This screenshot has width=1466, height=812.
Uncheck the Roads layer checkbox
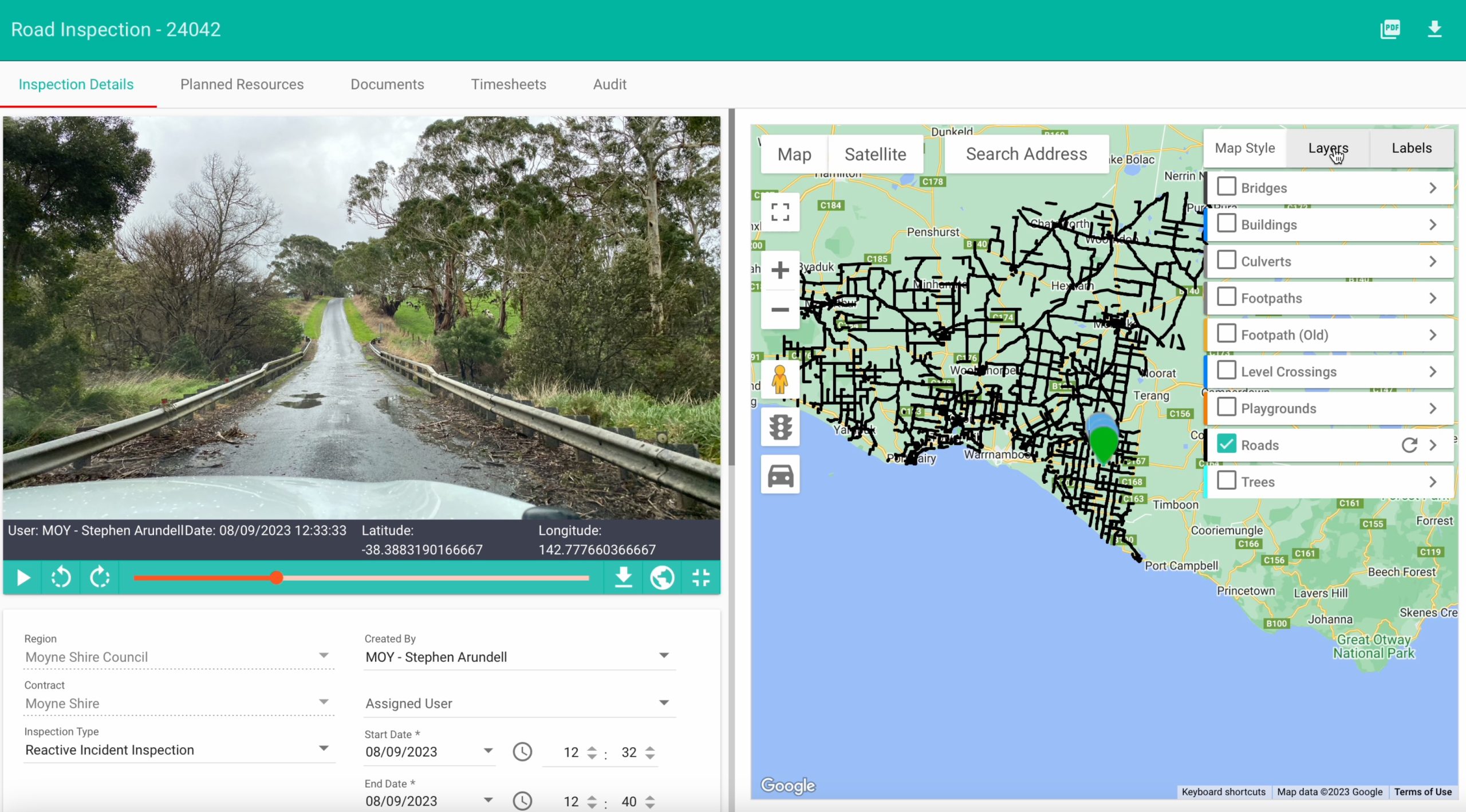coord(1226,444)
